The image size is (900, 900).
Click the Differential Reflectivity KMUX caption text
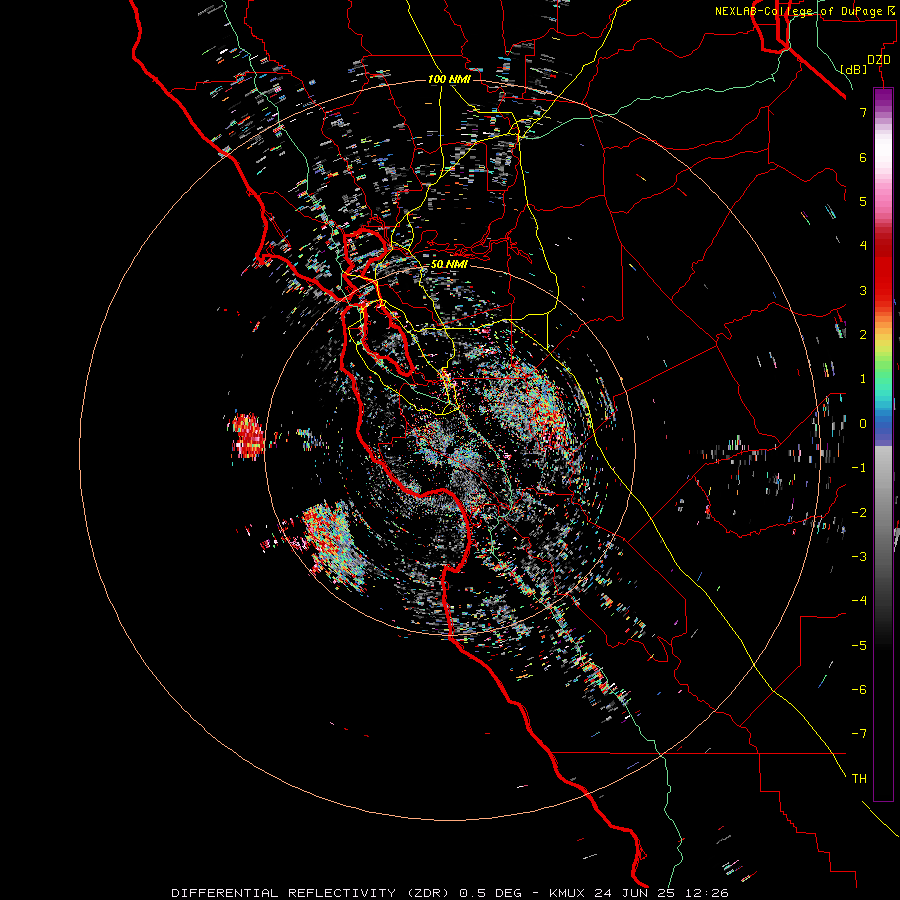pyautogui.click(x=450, y=893)
